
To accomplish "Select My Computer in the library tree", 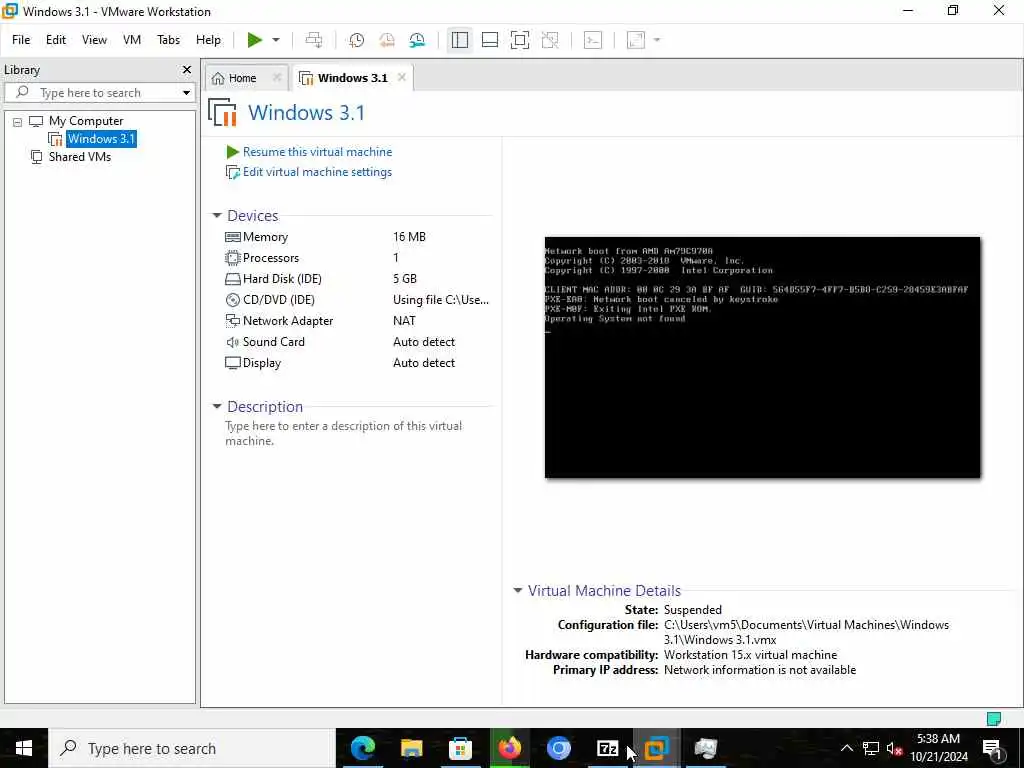I will 86,121.
